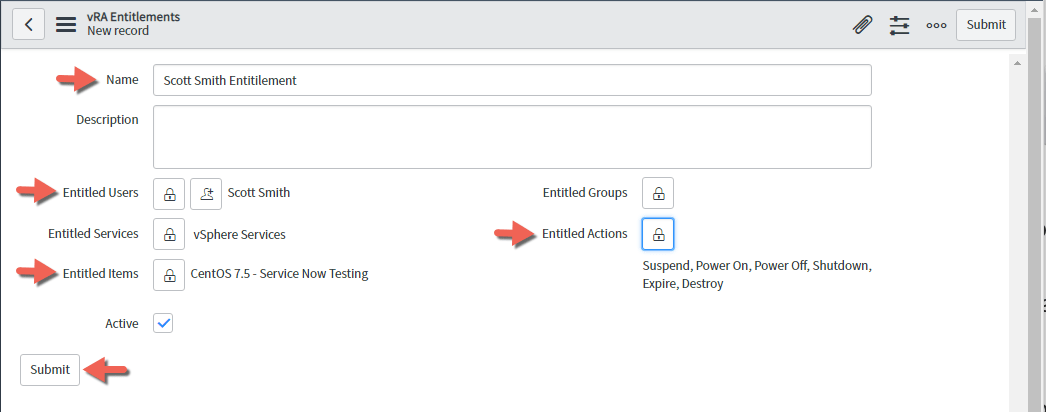
Task: Unlock the Entitled Services field
Action: click(x=169, y=234)
